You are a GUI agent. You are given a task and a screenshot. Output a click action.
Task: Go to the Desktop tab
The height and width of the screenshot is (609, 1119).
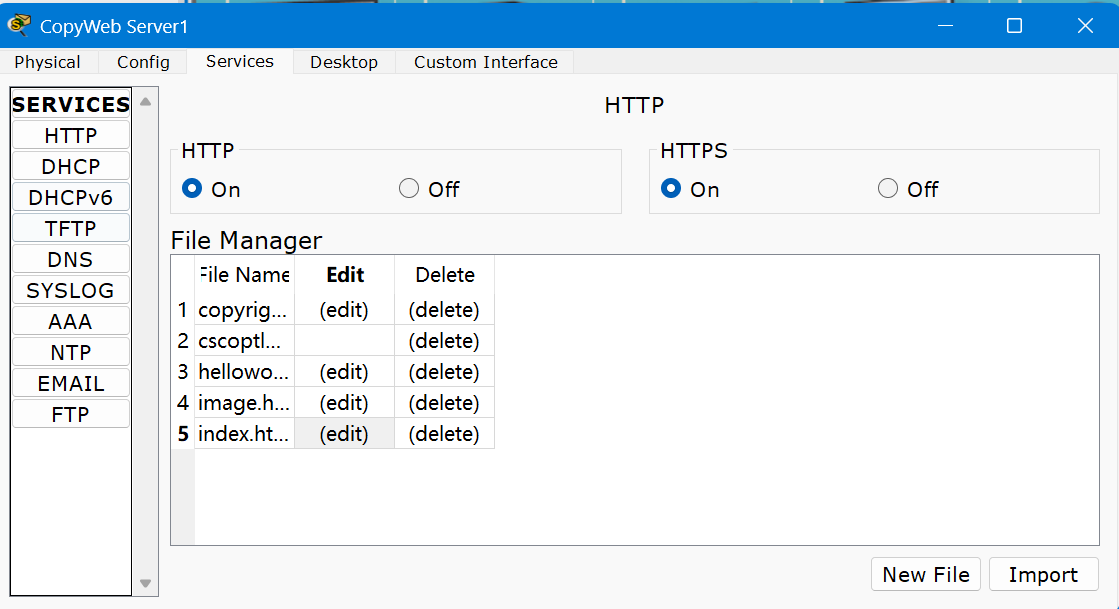(343, 62)
